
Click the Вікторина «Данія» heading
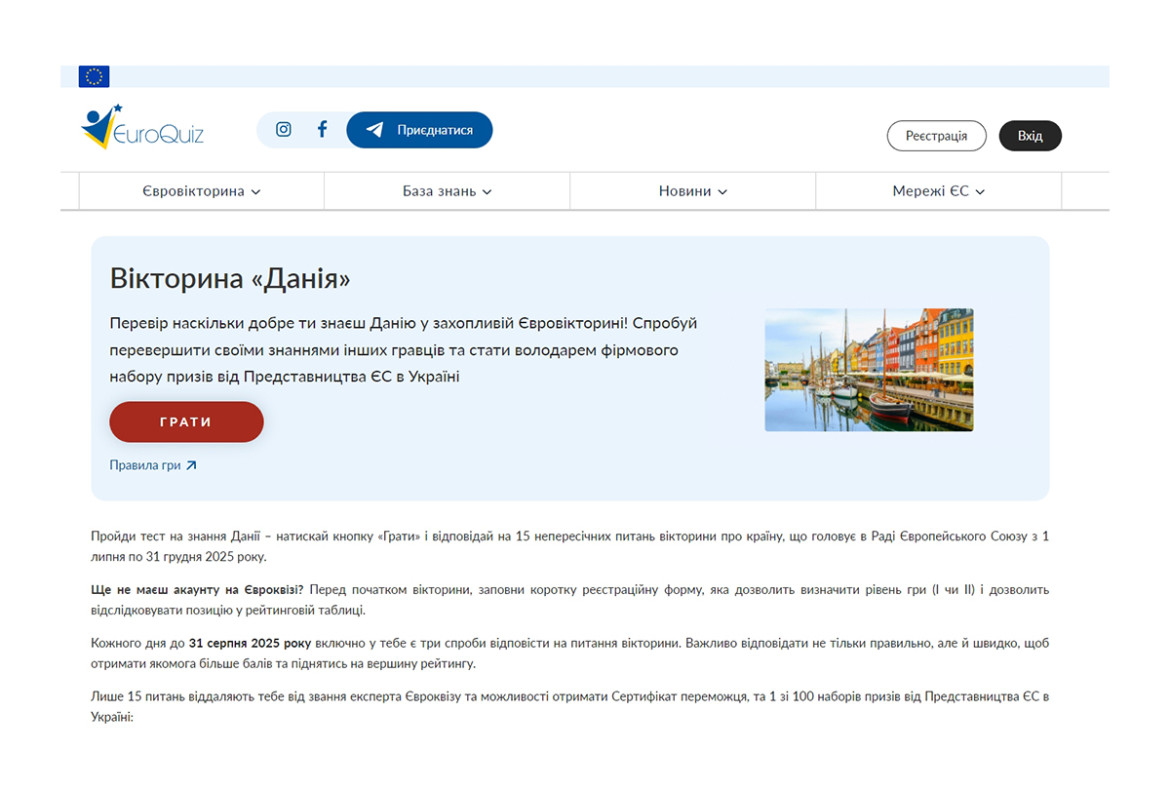click(230, 279)
